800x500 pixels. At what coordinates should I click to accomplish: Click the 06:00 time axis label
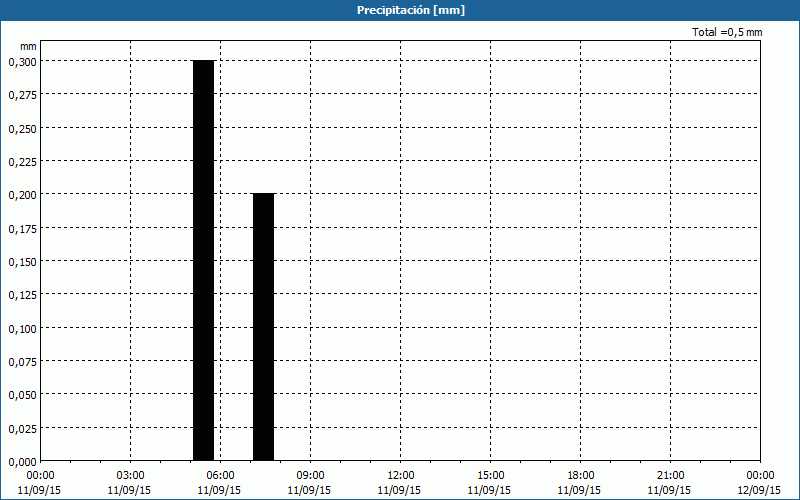(x=220, y=476)
